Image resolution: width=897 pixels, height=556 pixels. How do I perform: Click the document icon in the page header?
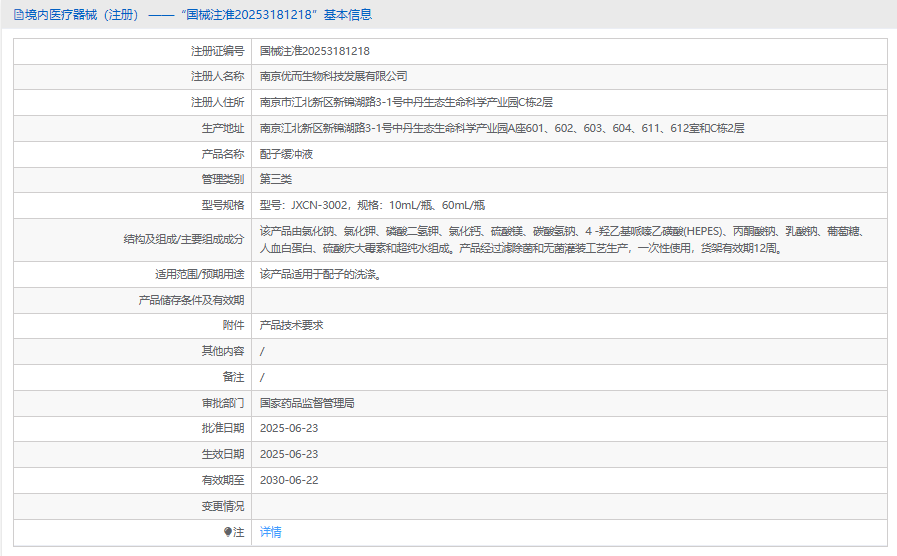18,15
